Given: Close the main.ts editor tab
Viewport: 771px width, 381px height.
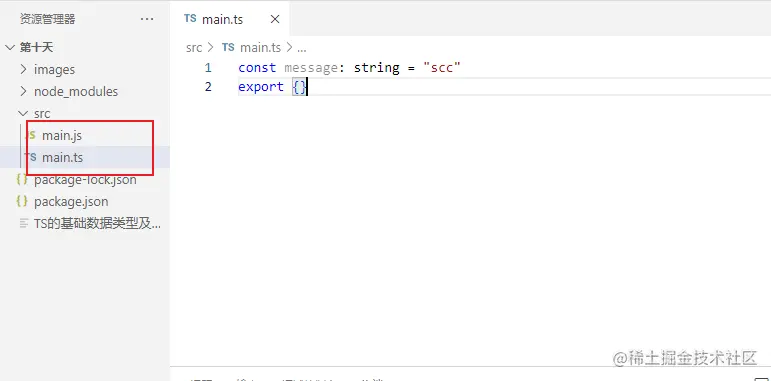Looking at the screenshot, I should point(275,19).
